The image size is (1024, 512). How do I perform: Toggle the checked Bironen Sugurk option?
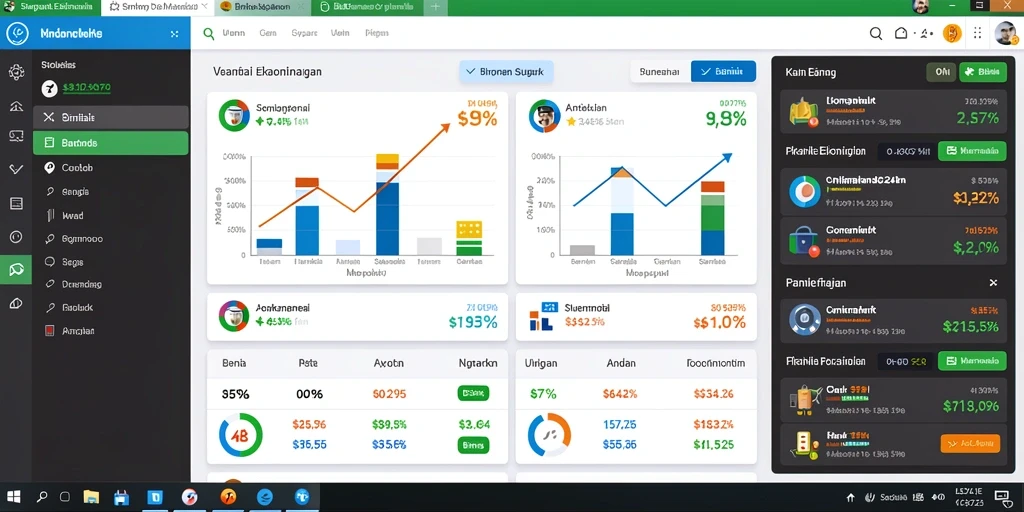pos(506,72)
